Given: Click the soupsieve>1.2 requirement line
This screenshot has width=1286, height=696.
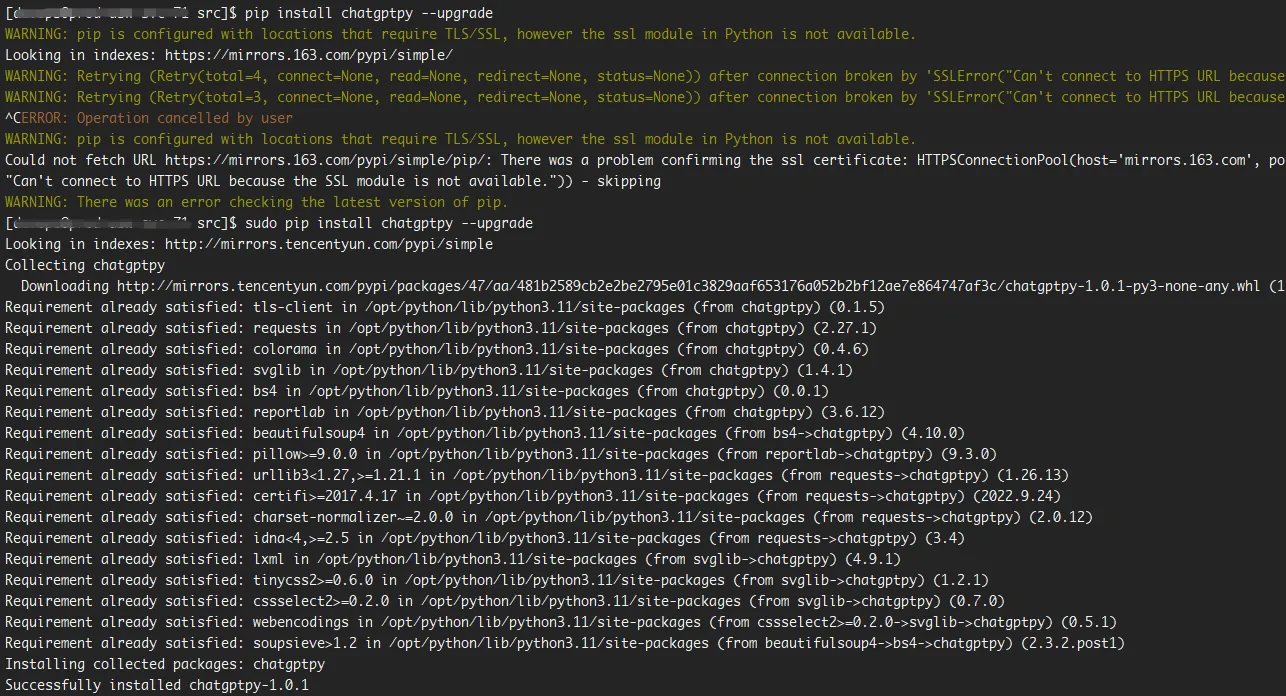Looking at the screenshot, I should click(x=565, y=643).
